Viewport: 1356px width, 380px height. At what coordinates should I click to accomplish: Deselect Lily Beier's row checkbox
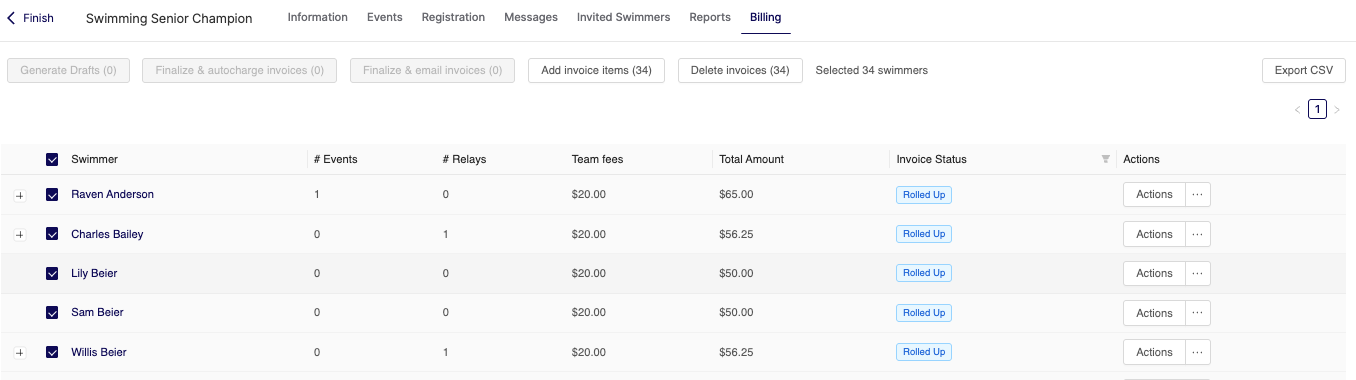pyautogui.click(x=52, y=273)
